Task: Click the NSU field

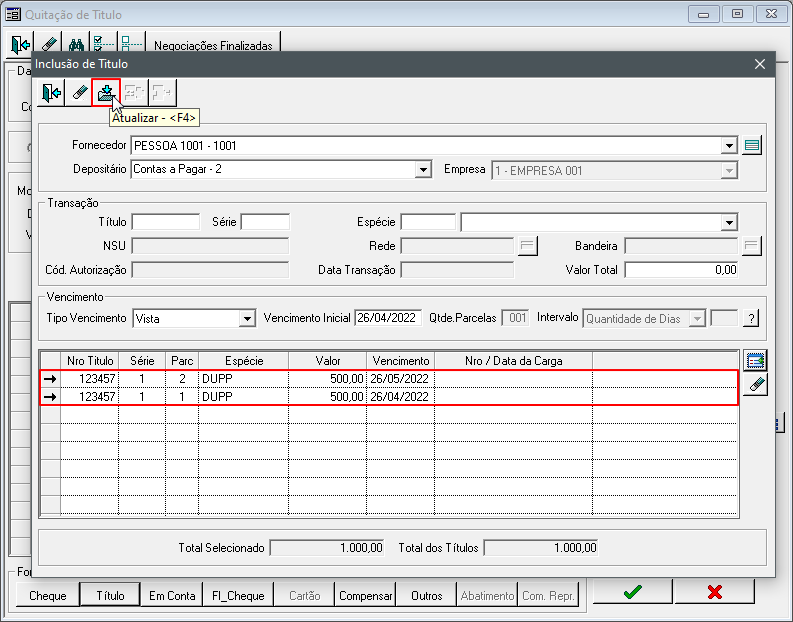Action: (210, 246)
